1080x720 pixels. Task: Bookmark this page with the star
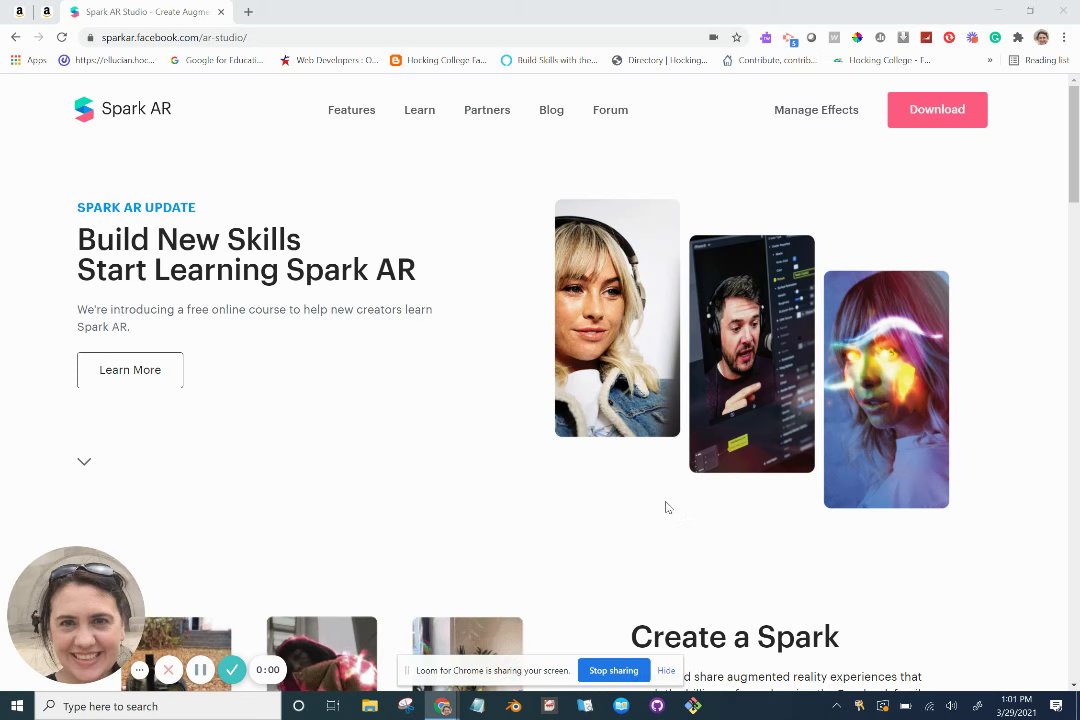coord(736,37)
